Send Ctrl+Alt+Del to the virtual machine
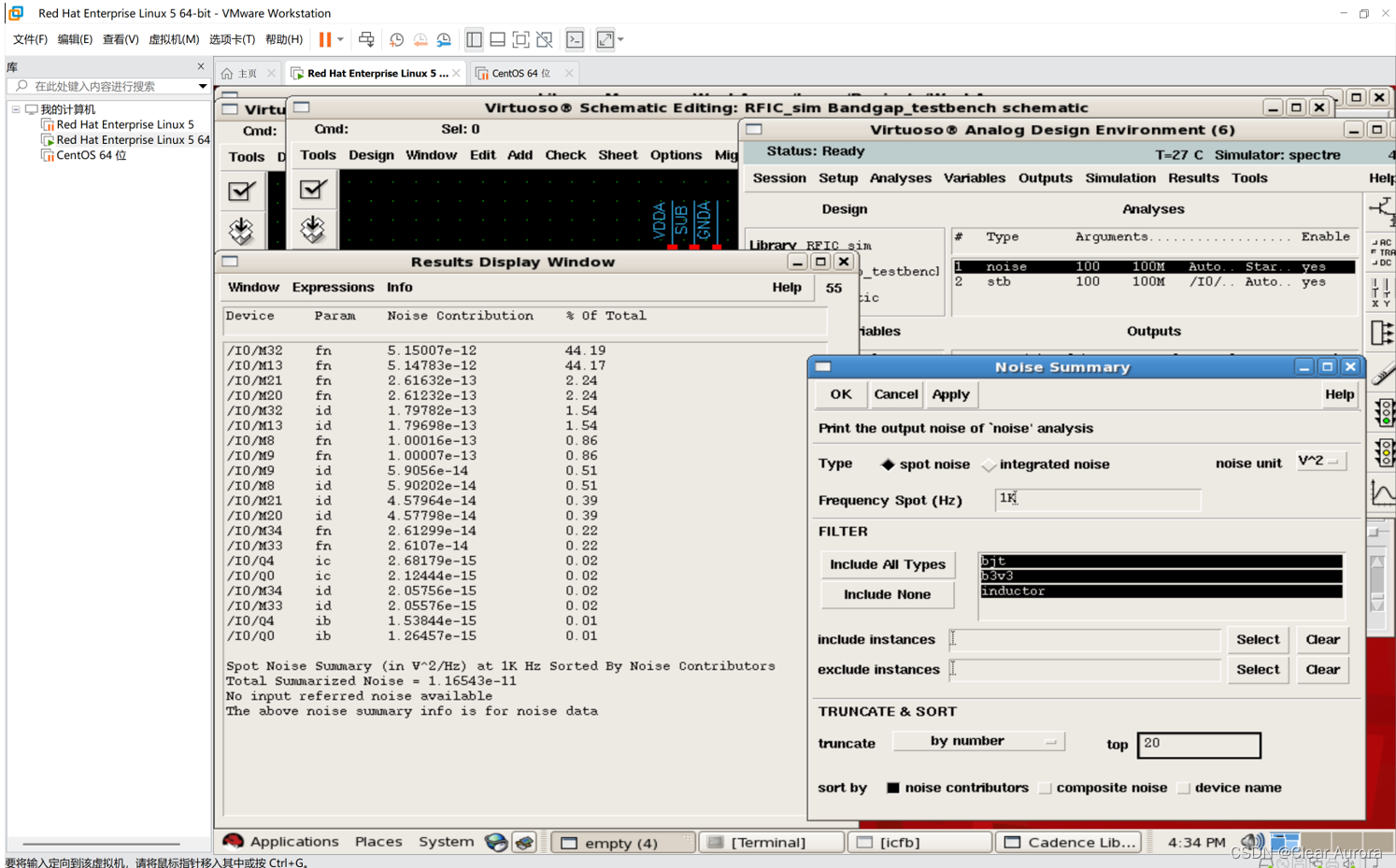Viewport: 1396px width, 868px height. (366, 39)
